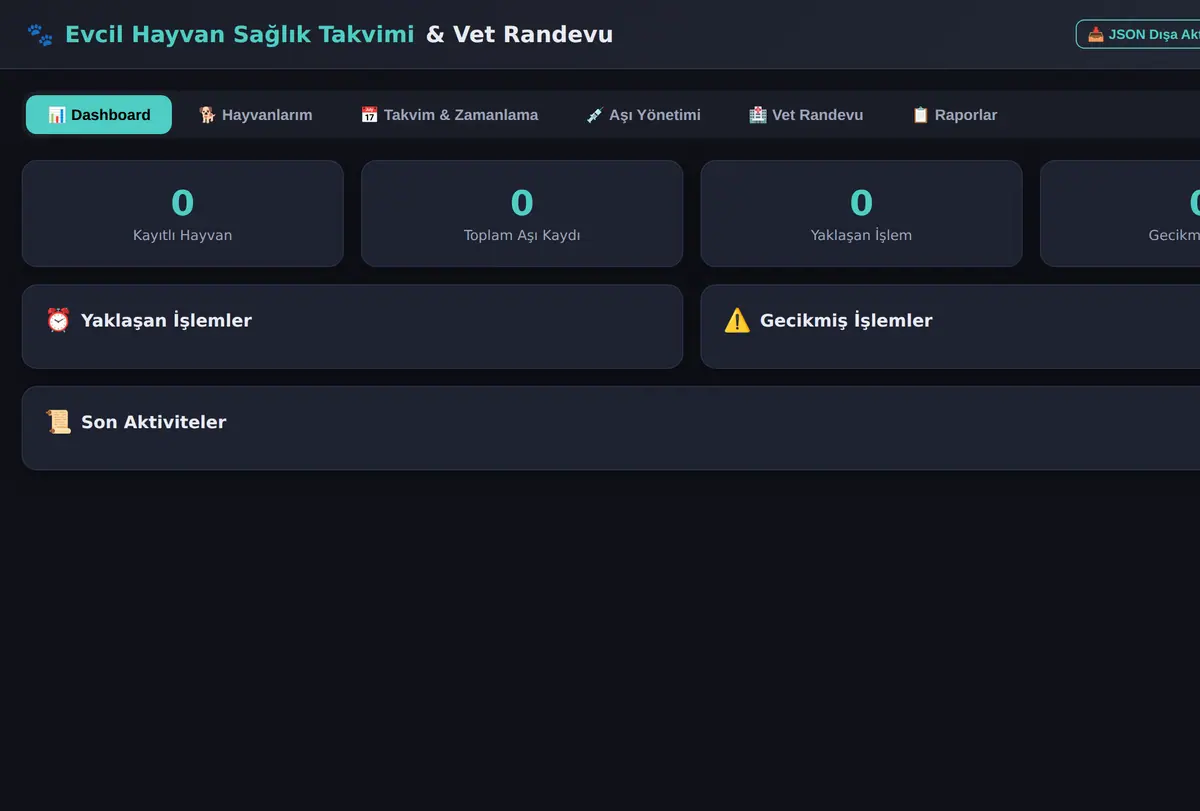Click the alarm clock icon beside Yaklaşan İşlemler
The image size is (1200, 811).
(x=58, y=320)
